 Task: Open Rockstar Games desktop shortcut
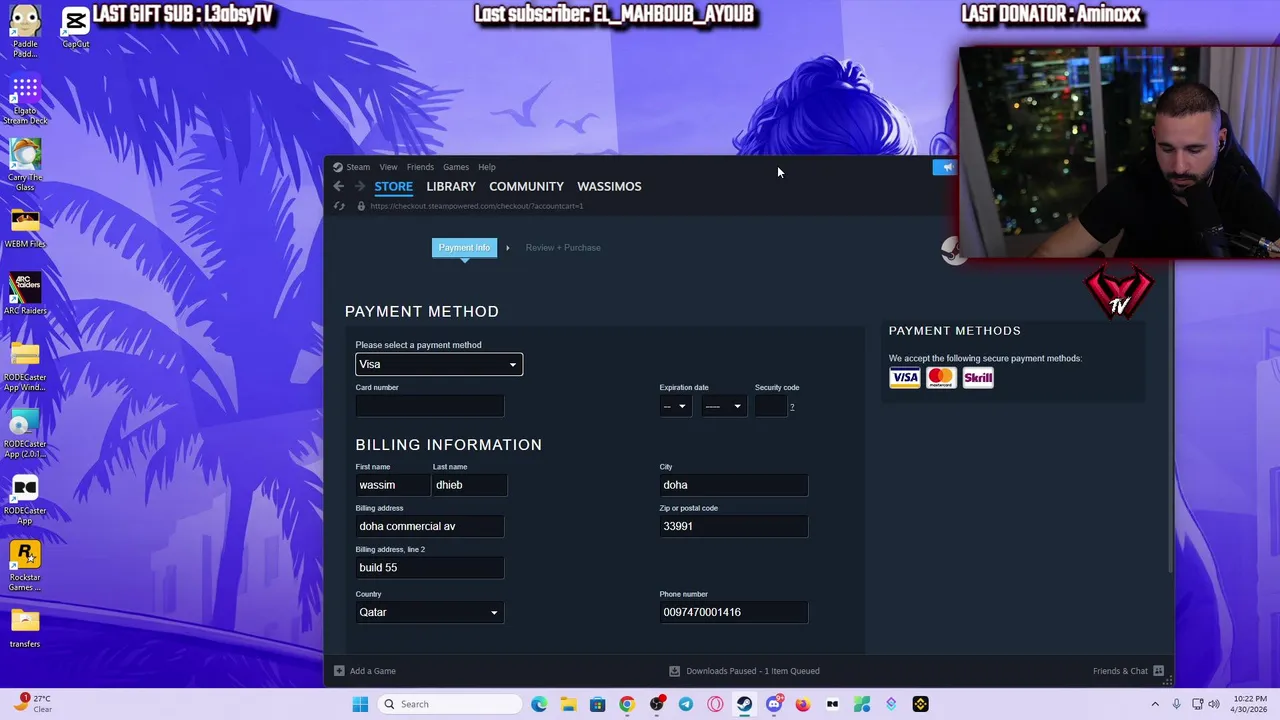25,566
